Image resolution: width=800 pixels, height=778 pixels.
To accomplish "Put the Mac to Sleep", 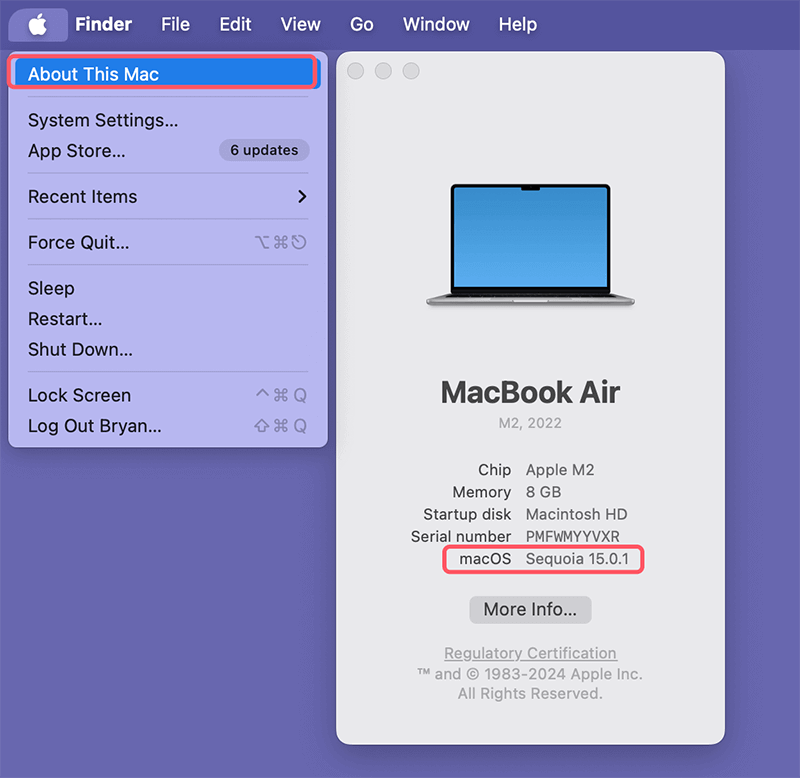I will click(167, 288).
